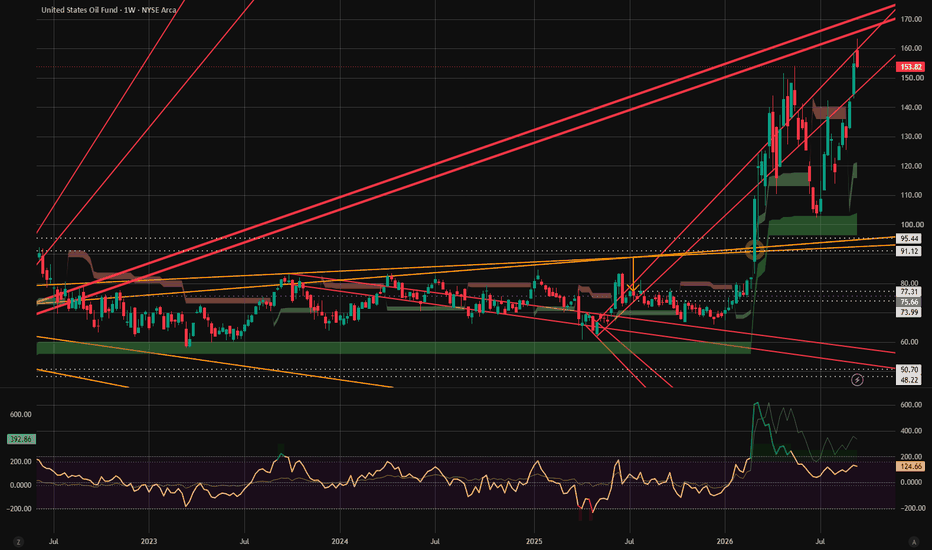932x550 pixels.
Task: Click the 2023 label on the time axis
Action: click(x=149, y=542)
